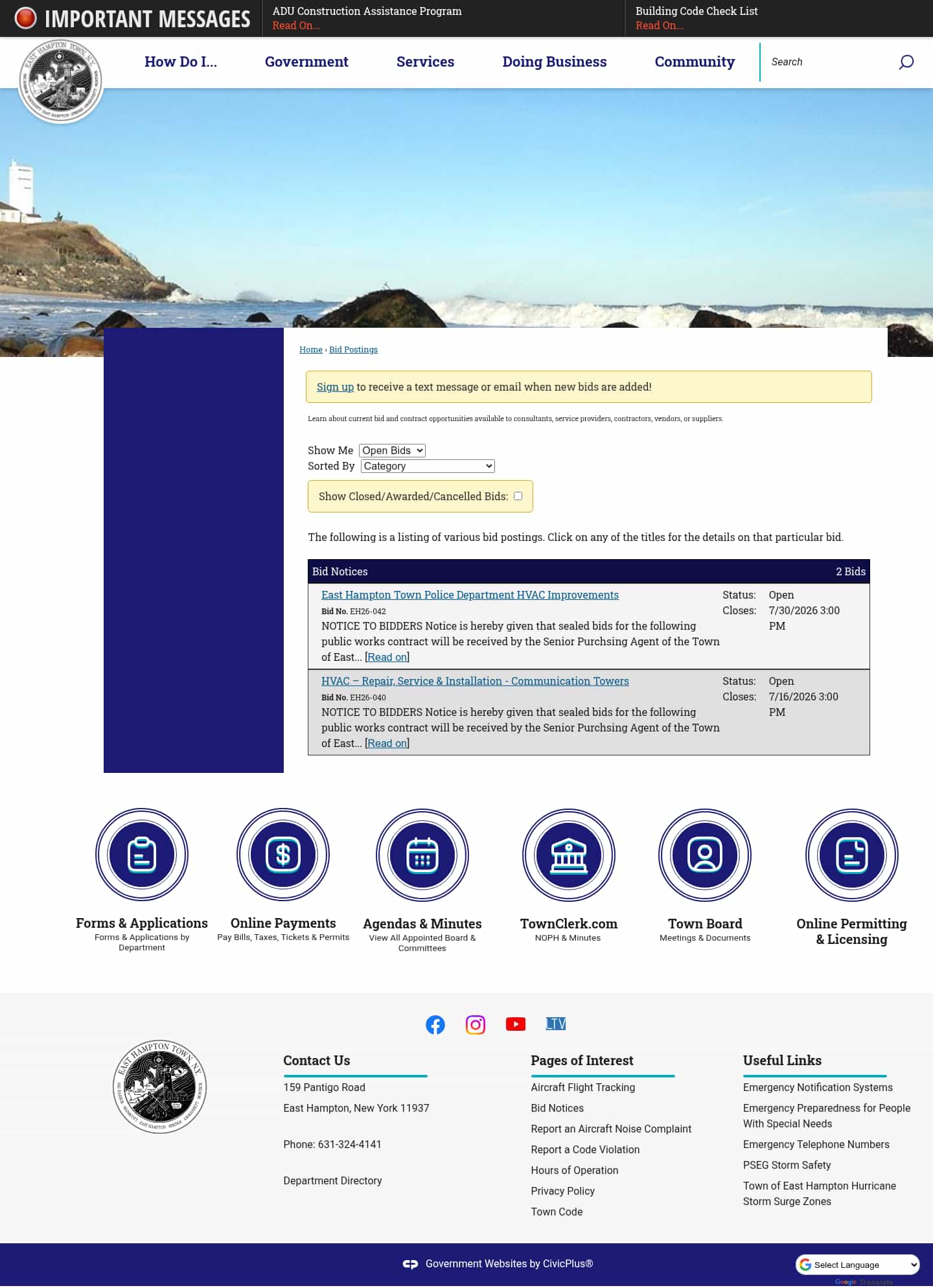Click Sign up for bid notifications
This screenshot has width=933, height=1288.
click(335, 387)
